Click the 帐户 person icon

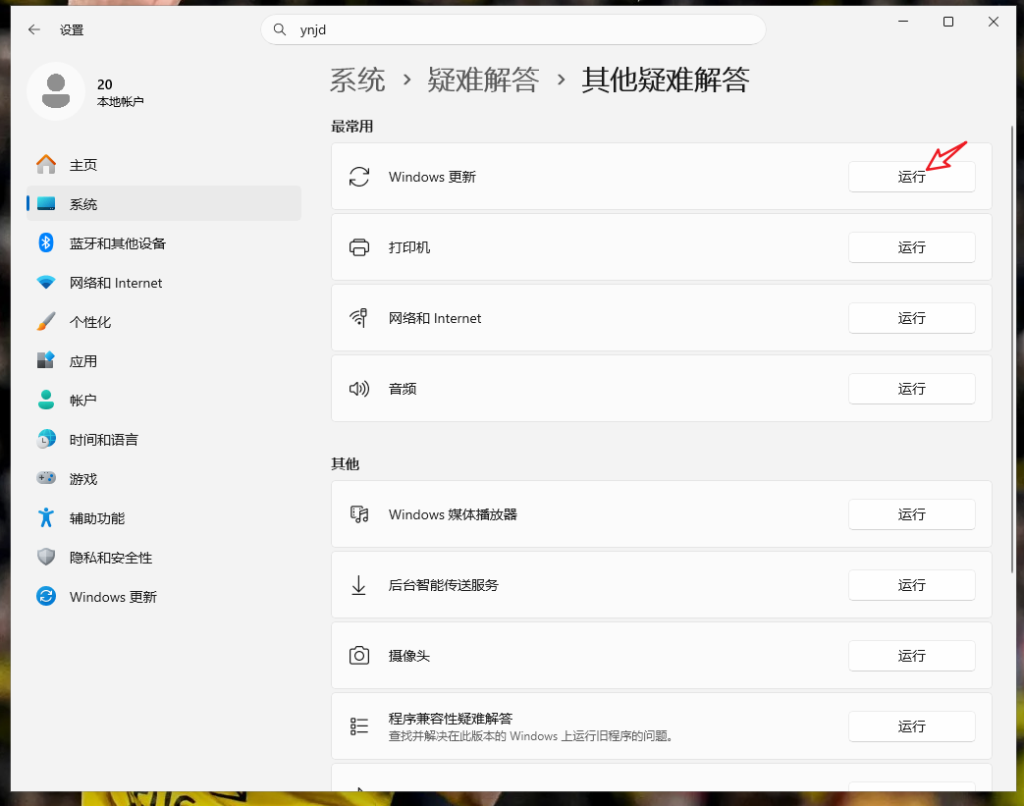[x=46, y=400]
